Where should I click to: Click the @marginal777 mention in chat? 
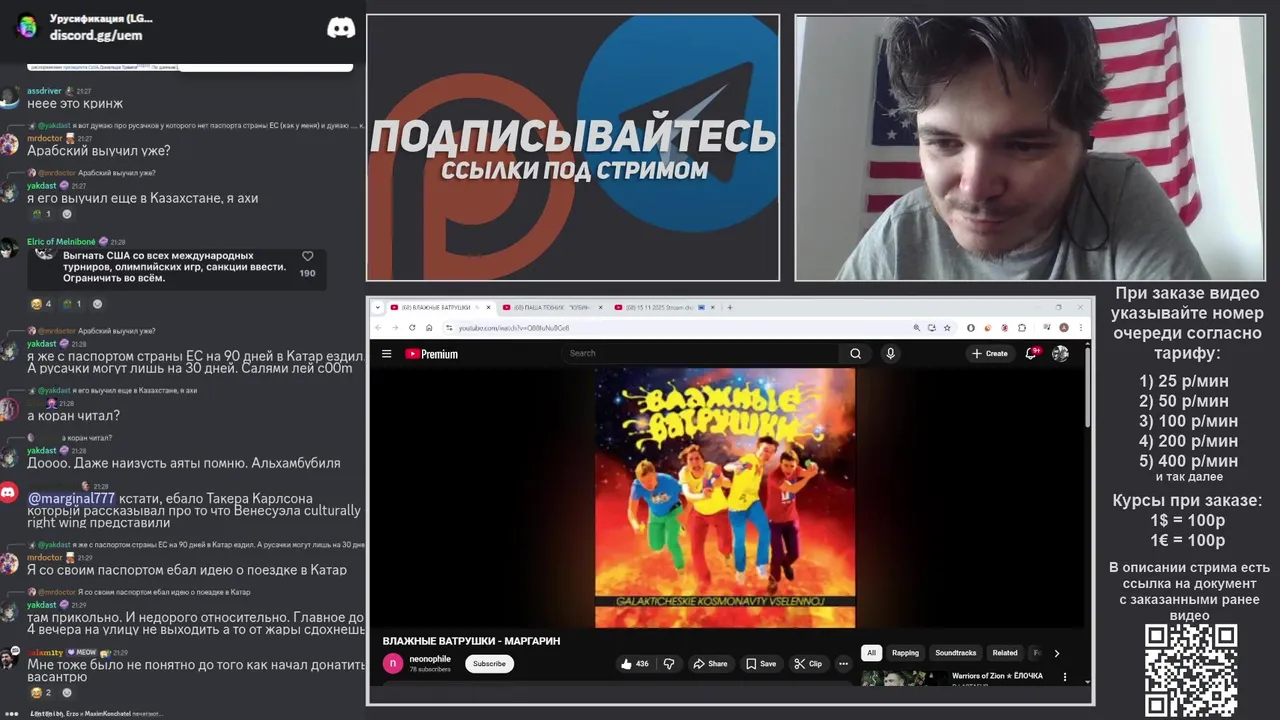pos(71,498)
